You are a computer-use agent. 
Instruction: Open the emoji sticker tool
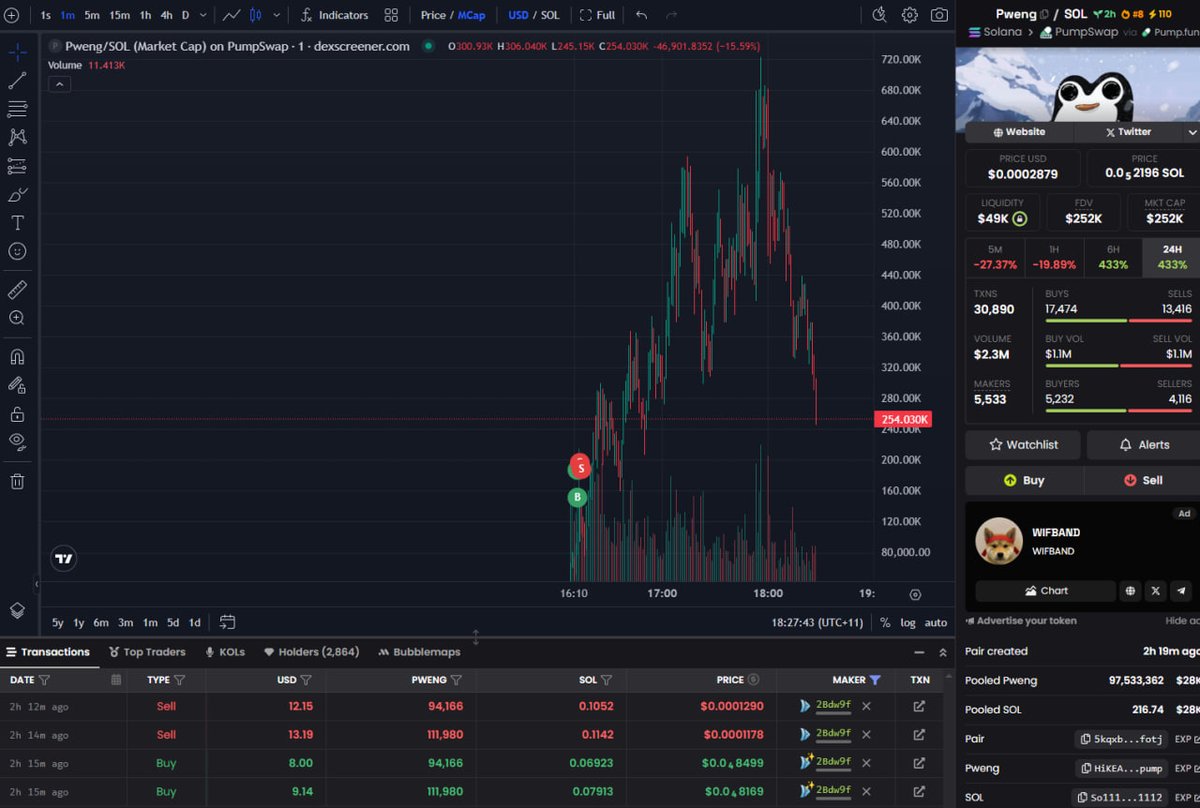(16, 251)
